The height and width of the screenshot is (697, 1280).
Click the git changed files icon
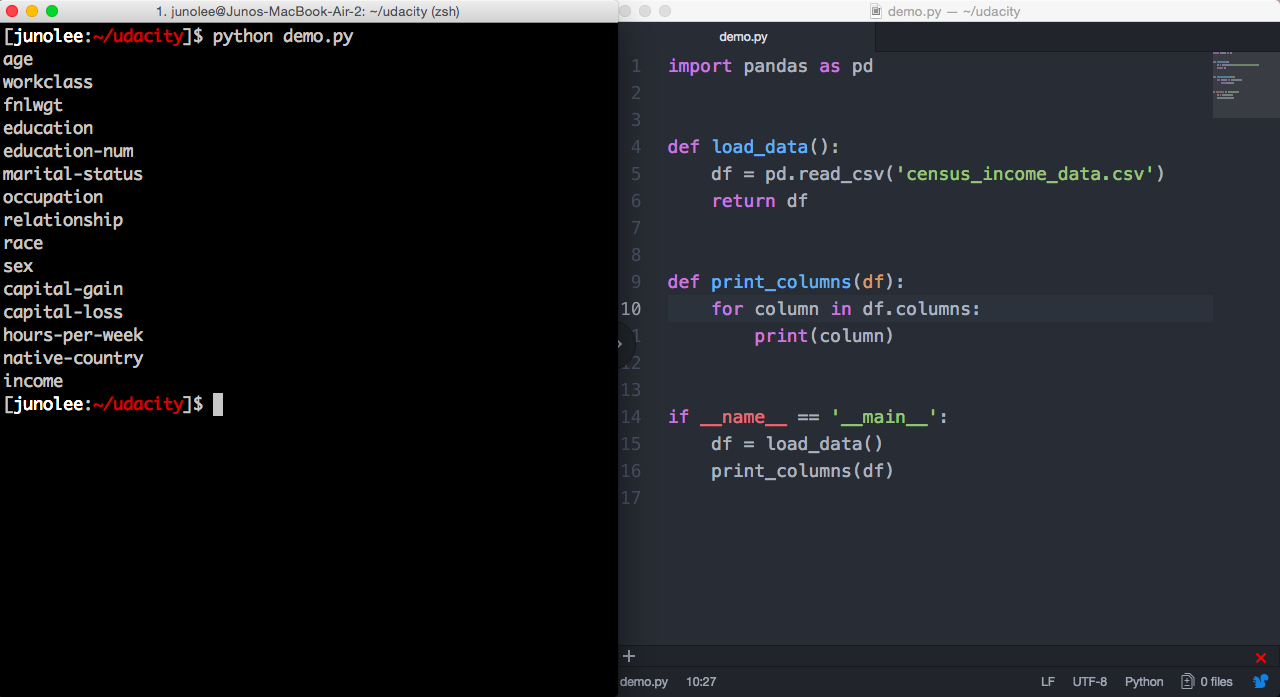pos(1187,682)
